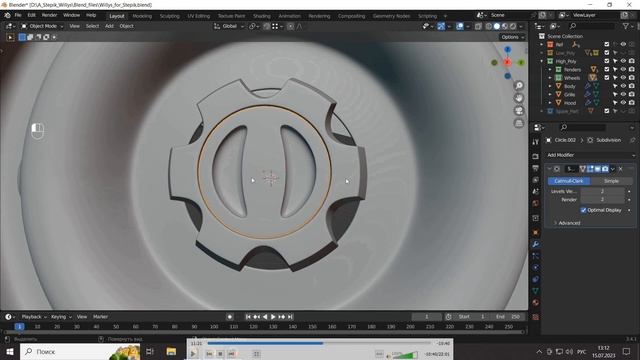The width and height of the screenshot is (640, 360).
Task: Open Playback dropdown in timeline
Action: pyautogui.click(x=34, y=317)
